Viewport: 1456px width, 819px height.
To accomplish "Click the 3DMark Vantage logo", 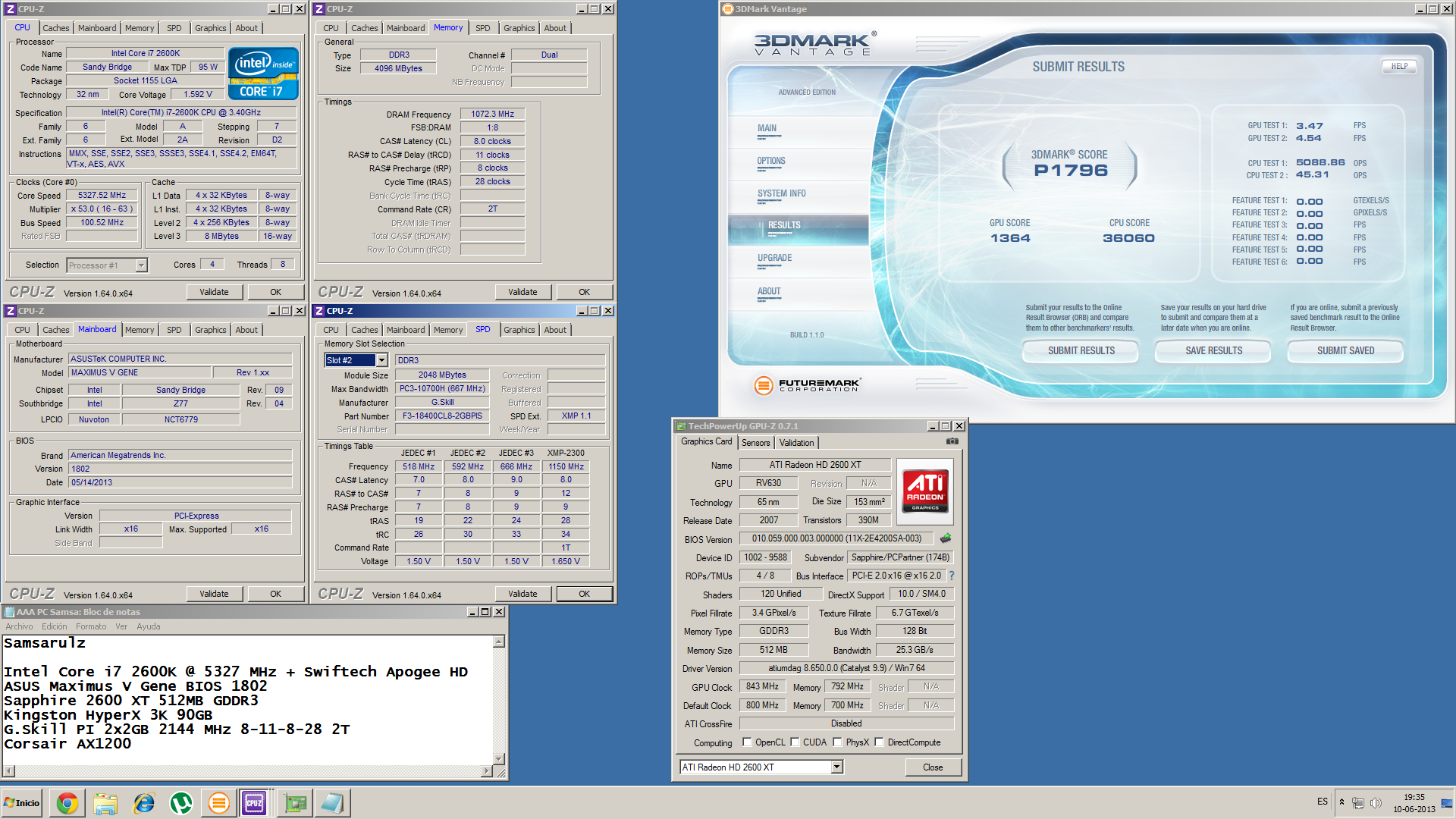I will (815, 44).
